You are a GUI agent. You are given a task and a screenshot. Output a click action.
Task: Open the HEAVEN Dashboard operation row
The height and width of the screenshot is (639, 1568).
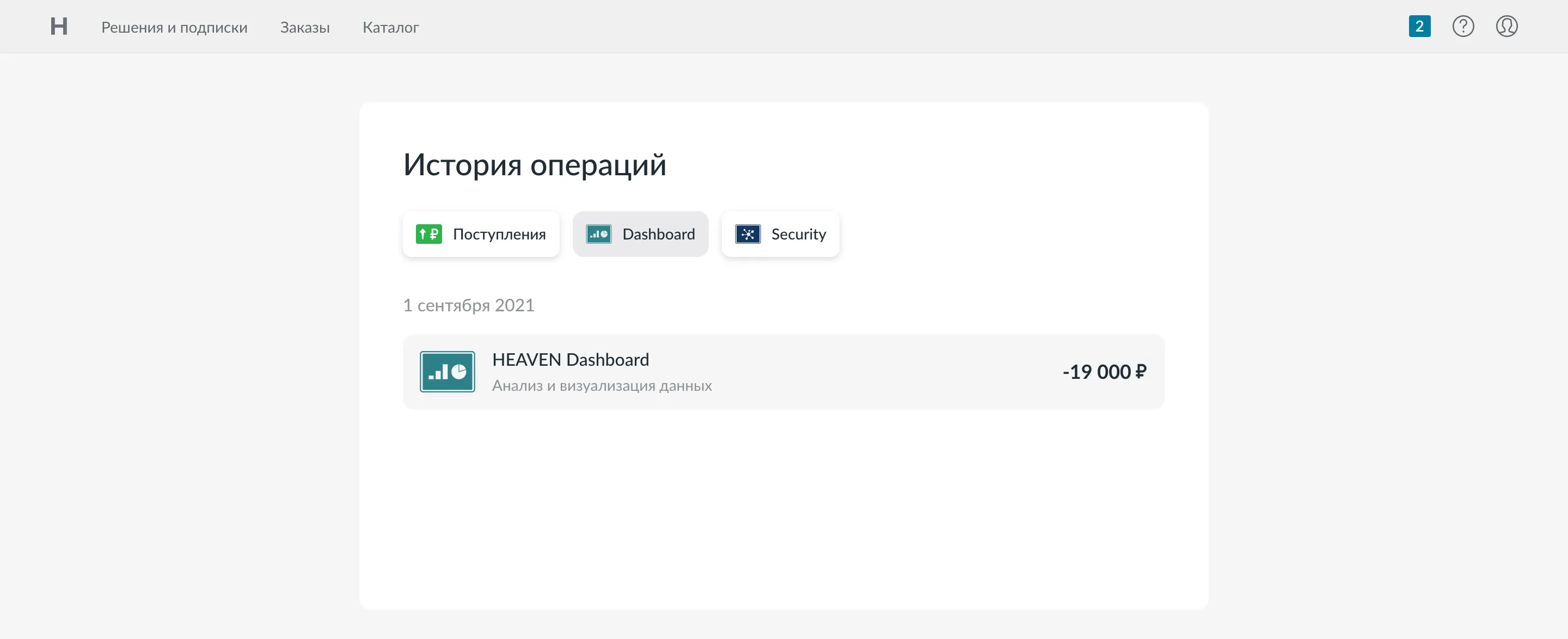pos(852,371)
